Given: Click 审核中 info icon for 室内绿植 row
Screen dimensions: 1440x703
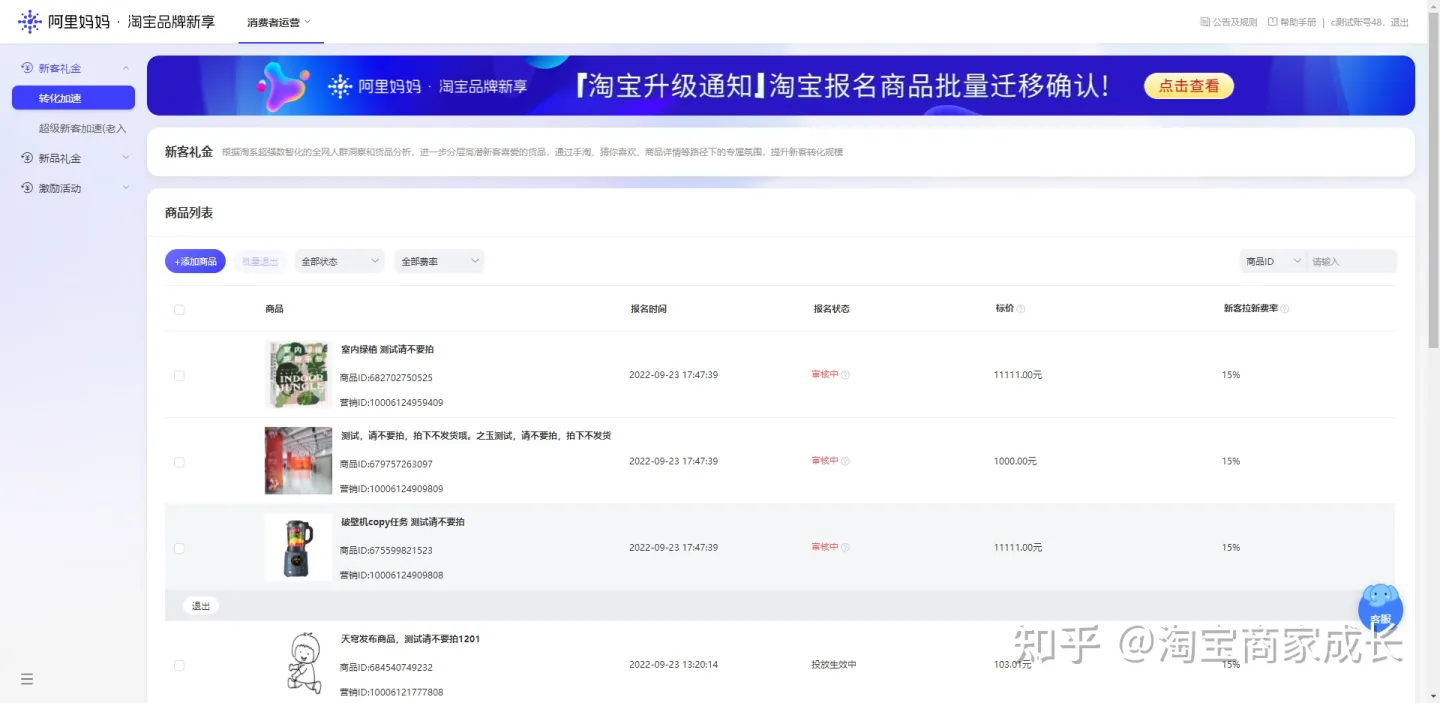Looking at the screenshot, I should pos(845,375).
